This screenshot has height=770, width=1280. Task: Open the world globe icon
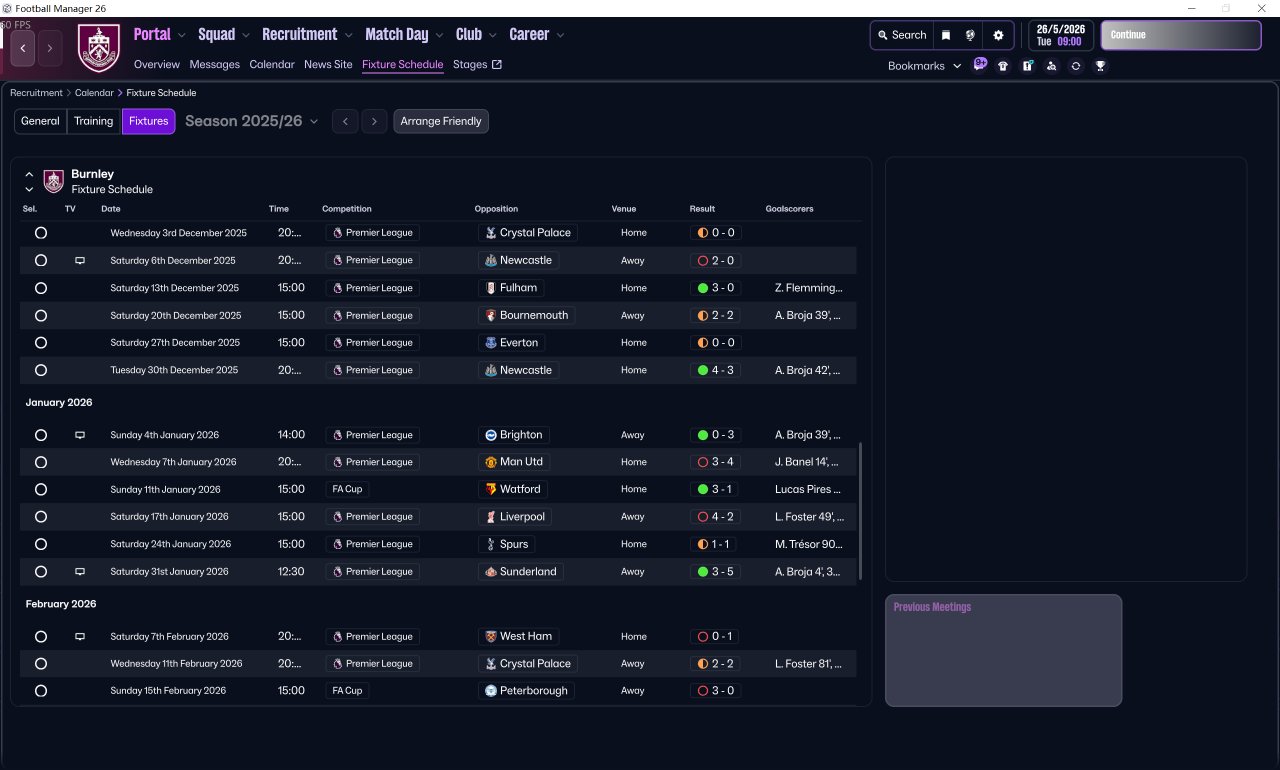970,35
